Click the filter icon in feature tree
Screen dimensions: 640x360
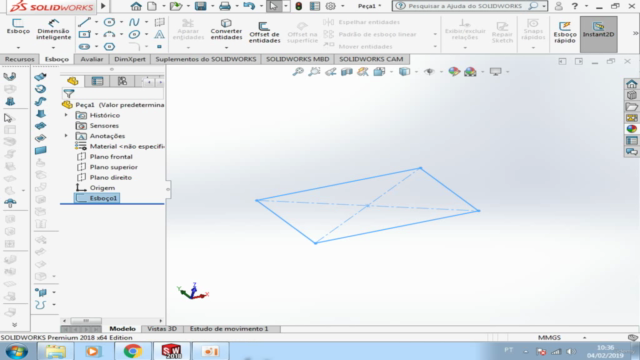pyautogui.click(x=69, y=94)
